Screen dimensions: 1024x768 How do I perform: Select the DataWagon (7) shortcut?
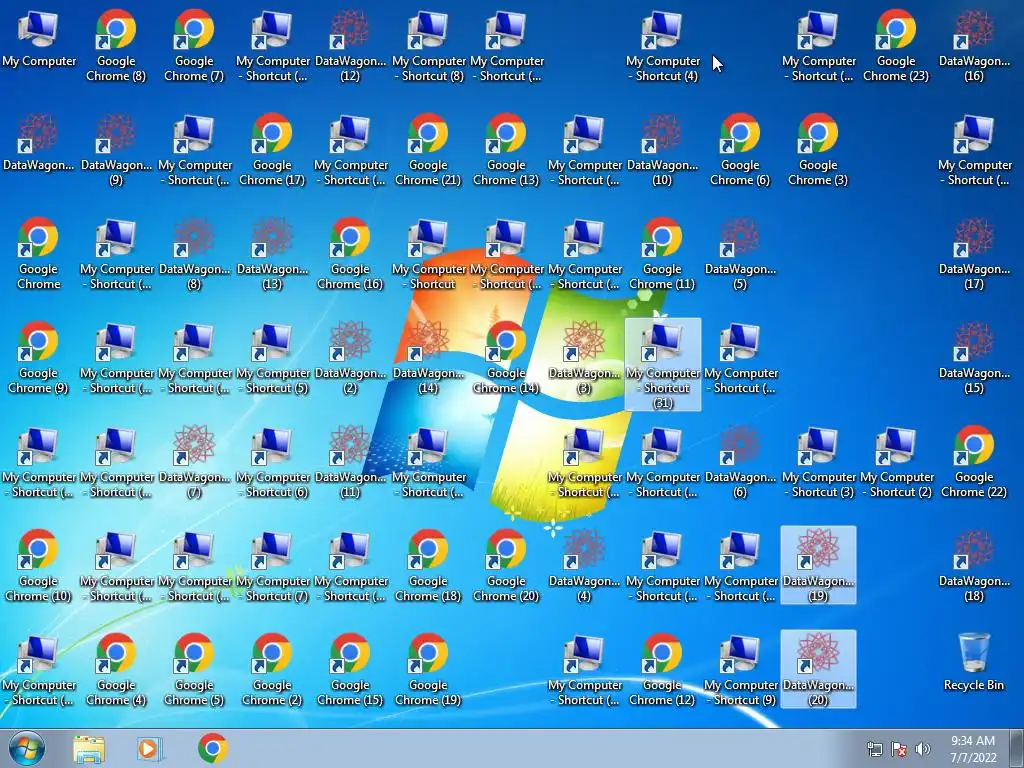tap(194, 462)
